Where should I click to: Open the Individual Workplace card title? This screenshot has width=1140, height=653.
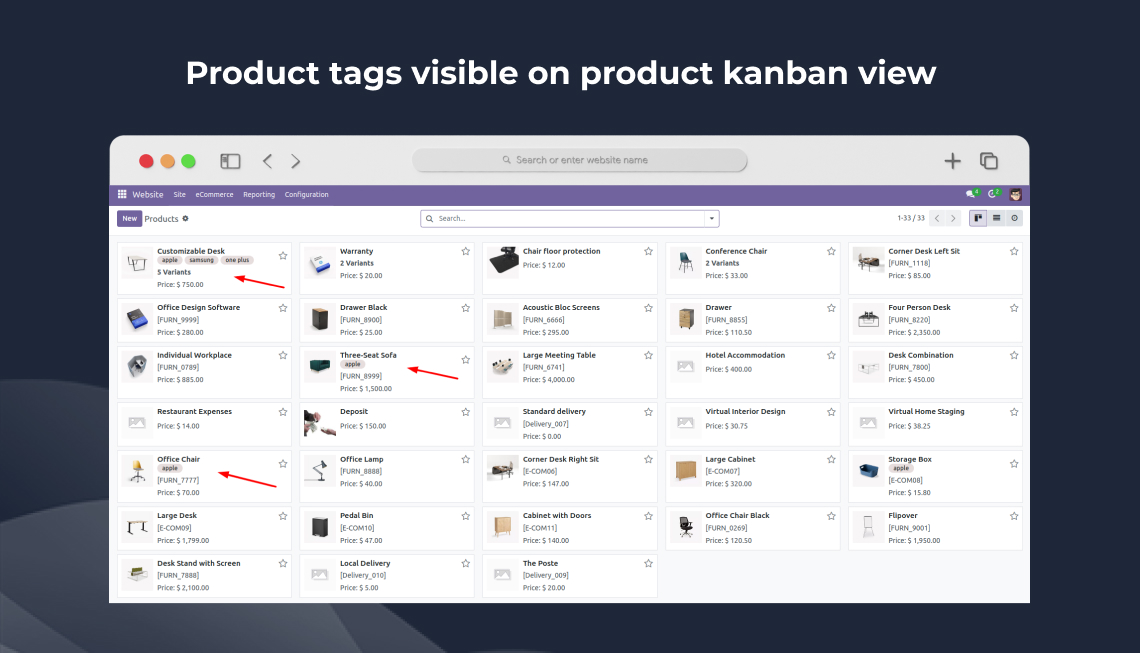[x=194, y=356]
